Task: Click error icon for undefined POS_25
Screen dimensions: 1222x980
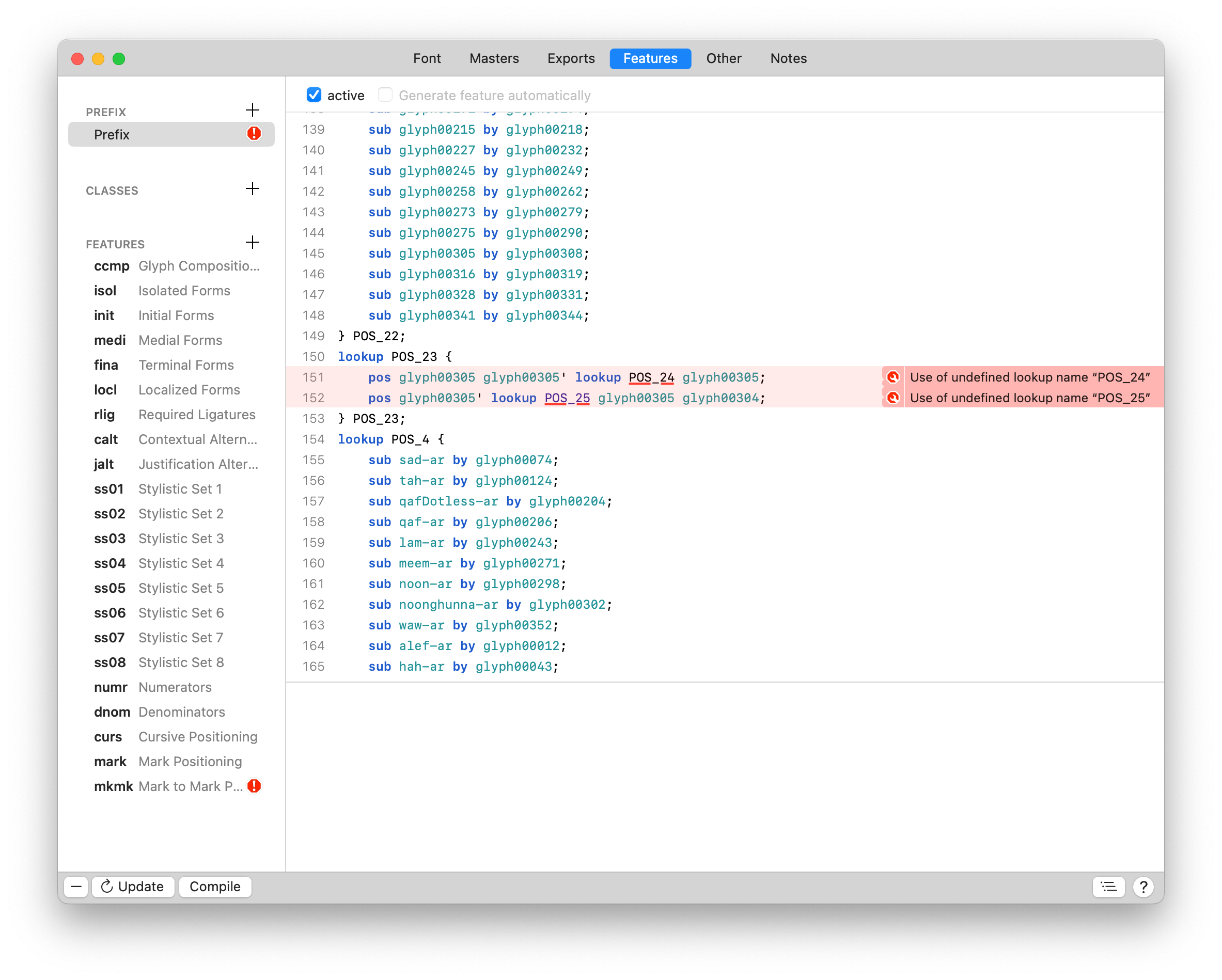Action: coord(892,398)
